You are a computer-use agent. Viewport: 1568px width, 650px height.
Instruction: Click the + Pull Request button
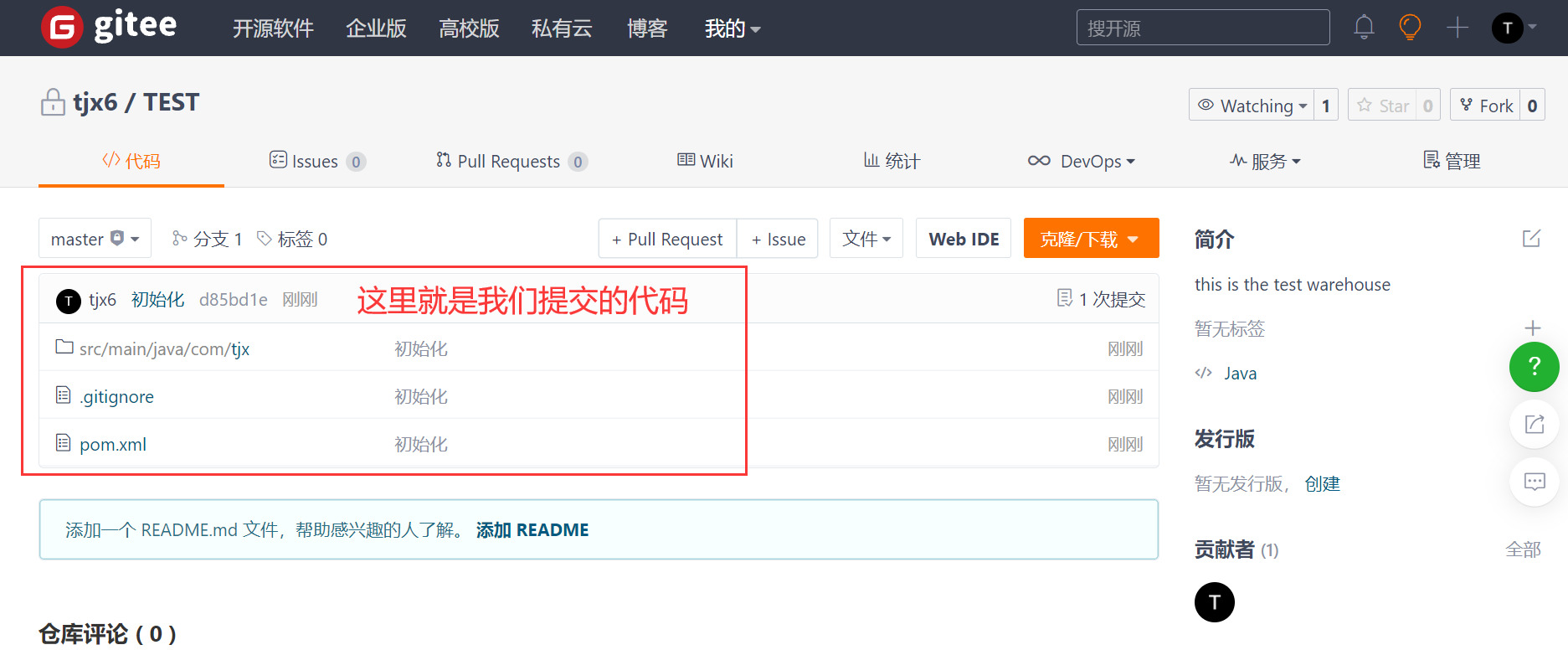click(x=667, y=239)
